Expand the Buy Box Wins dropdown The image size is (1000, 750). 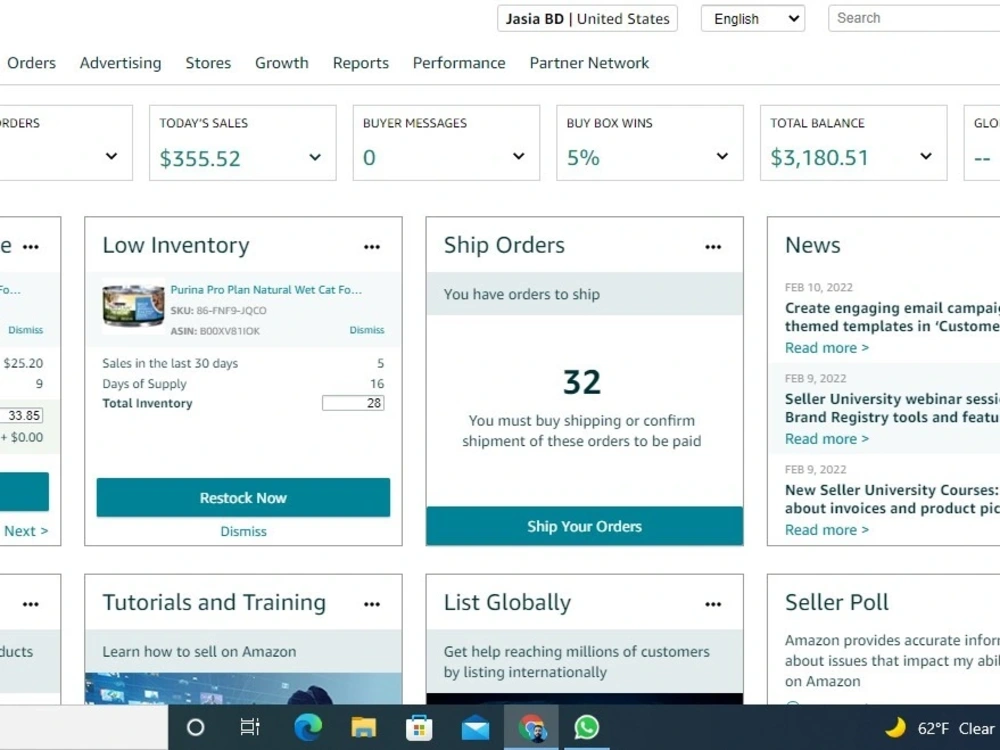tap(722, 156)
